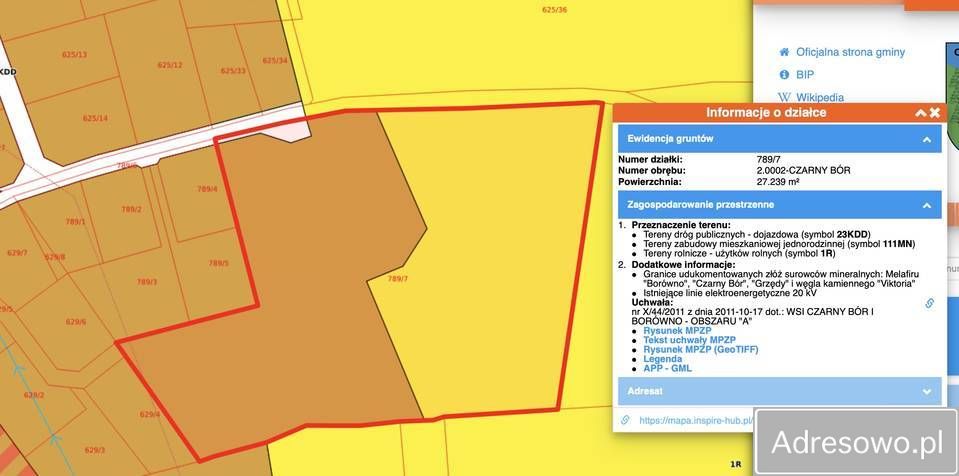Select parcel 629/2 on the map
Image resolution: width=959 pixels, height=476 pixels.
pyautogui.click(x=34, y=395)
